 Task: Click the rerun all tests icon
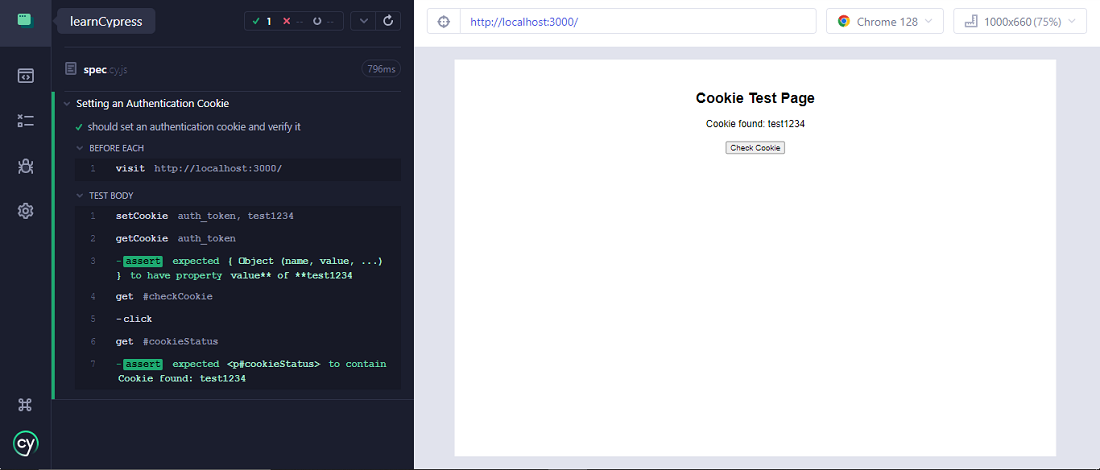pyautogui.click(x=388, y=21)
